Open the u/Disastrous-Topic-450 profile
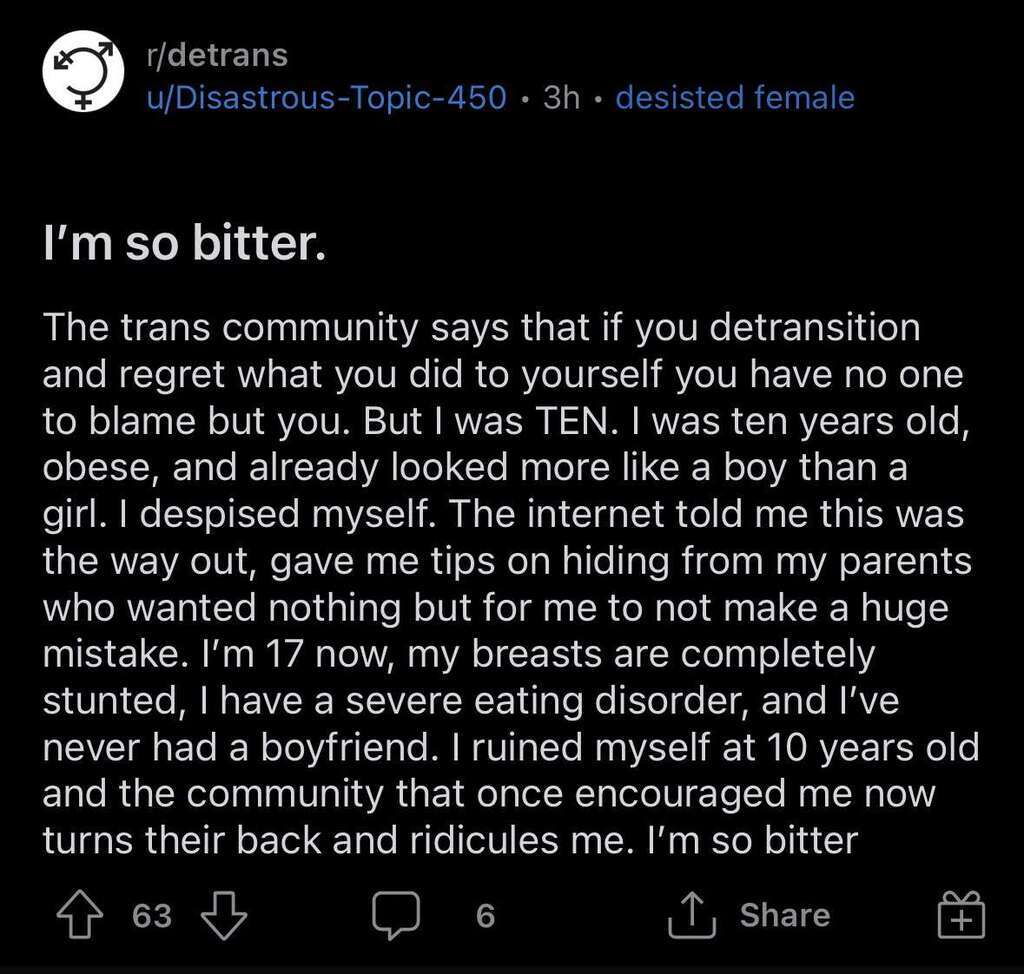 [327, 97]
